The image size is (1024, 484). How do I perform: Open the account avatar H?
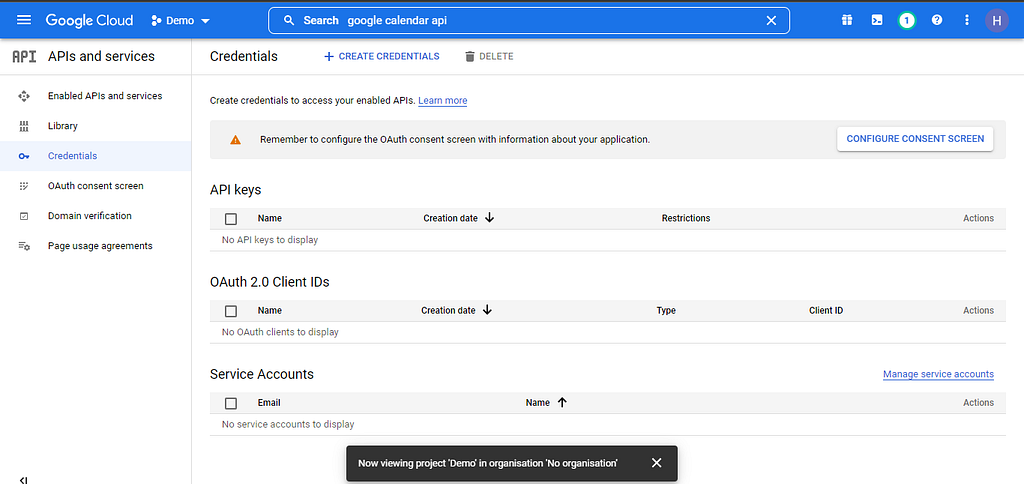tap(997, 20)
